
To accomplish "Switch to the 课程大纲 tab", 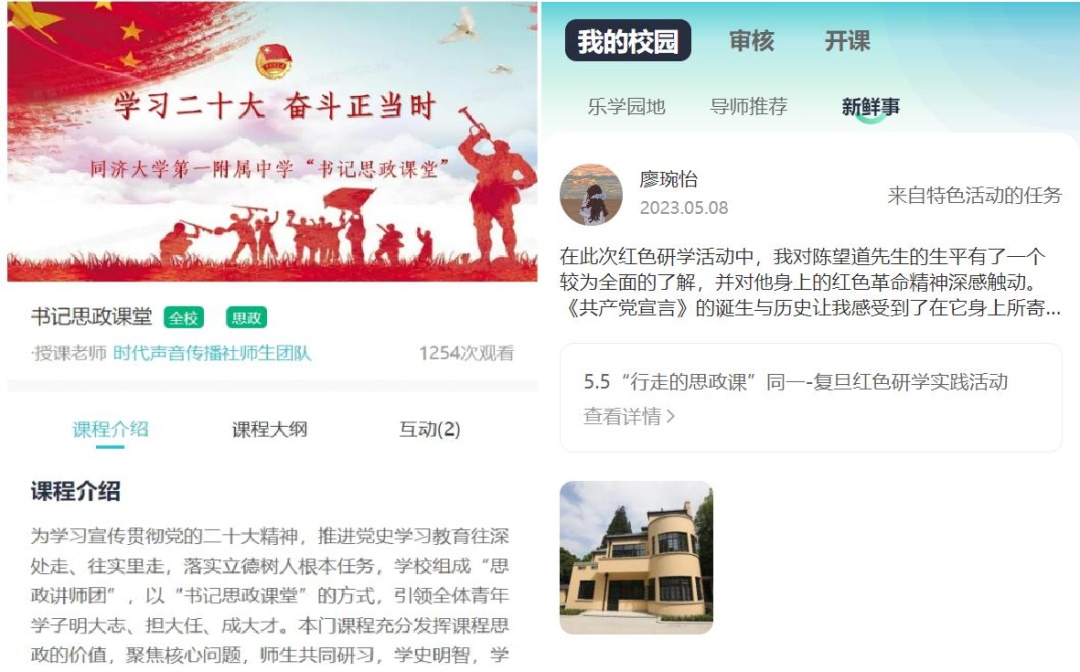I will pyautogui.click(x=269, y=430).
